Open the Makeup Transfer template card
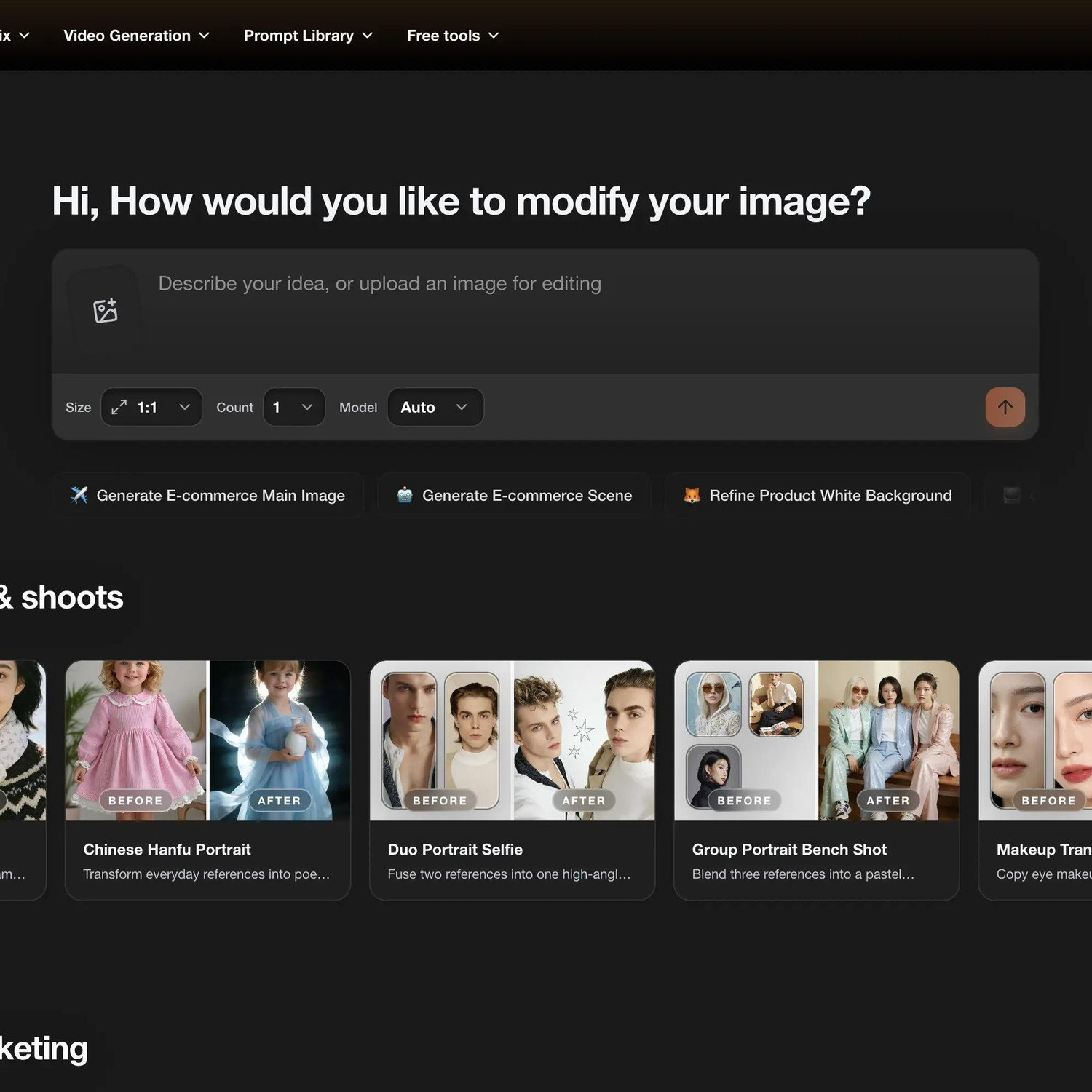Viewport: 1092px width, 1092px height. click(1036, 780)
